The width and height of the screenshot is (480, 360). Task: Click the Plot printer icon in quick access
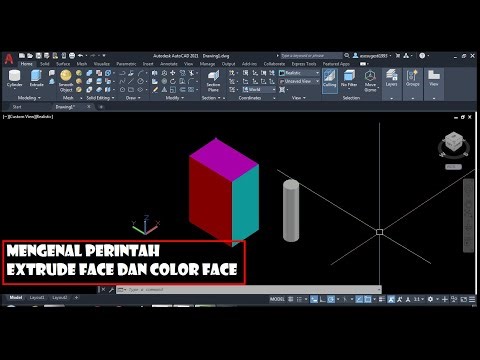(x=72, y=56)
